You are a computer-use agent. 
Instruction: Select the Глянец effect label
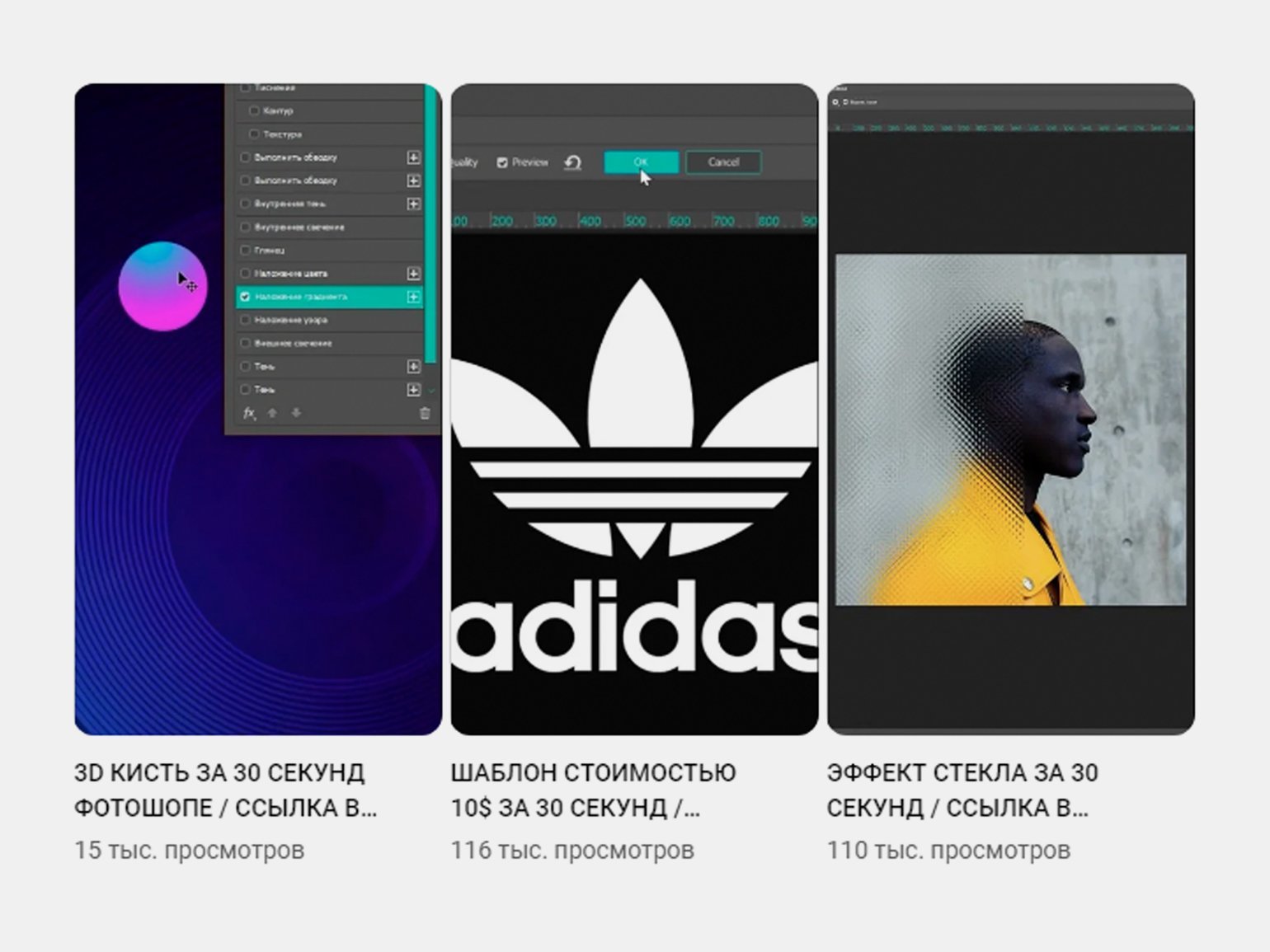click(270, 250)
